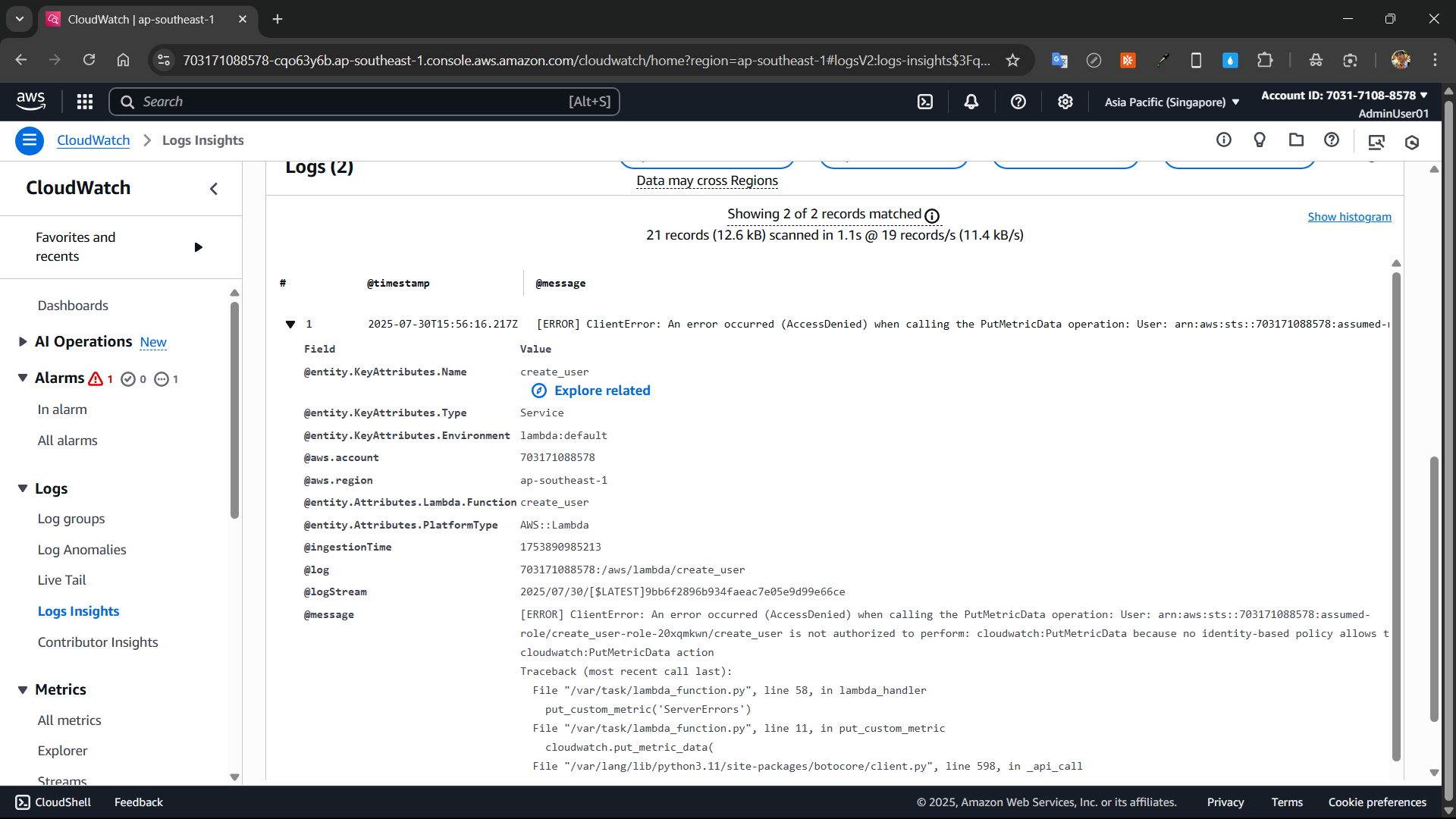Click the in-alarm count warning icon

[x=96, y=379]
